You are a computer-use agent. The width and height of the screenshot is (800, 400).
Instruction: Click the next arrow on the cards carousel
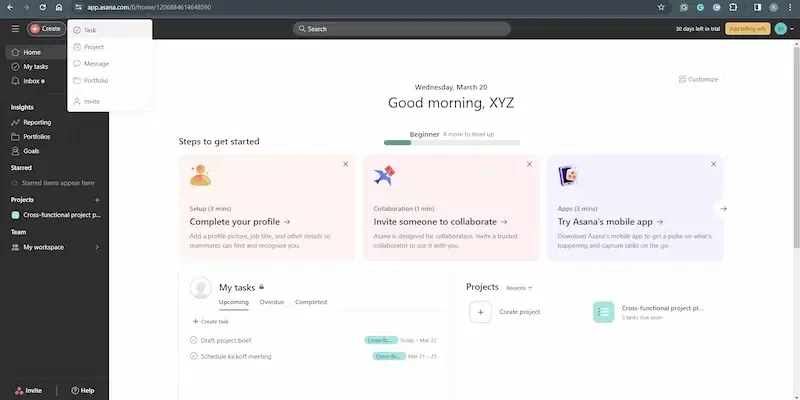(723, 209)
